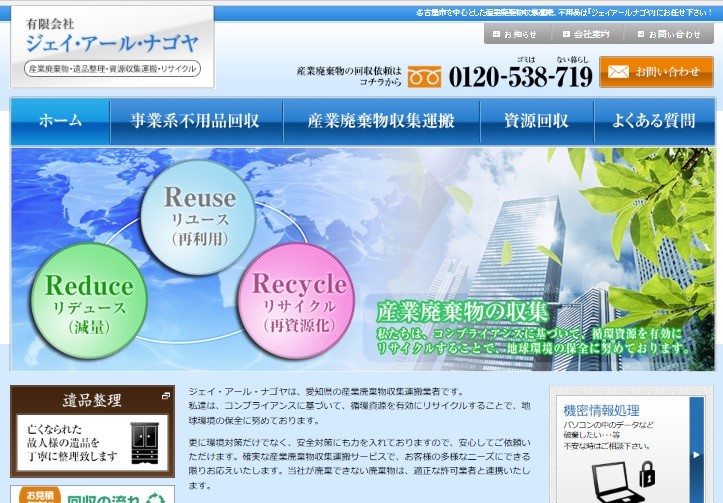723x503 pixels.
Task: Click the 0120-538-719 phone number
Action: coord(520,76)
